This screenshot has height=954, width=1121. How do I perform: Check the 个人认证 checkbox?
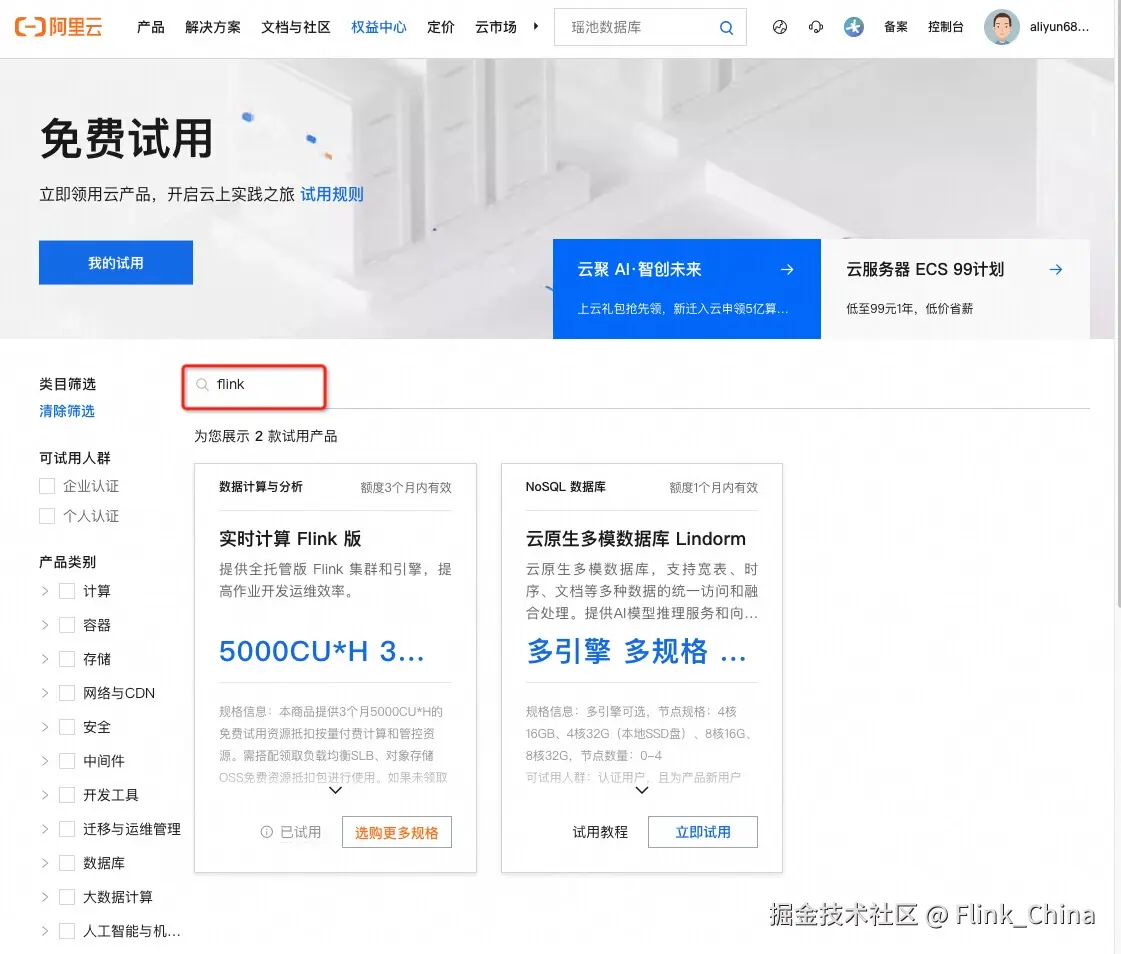[47, 516]
